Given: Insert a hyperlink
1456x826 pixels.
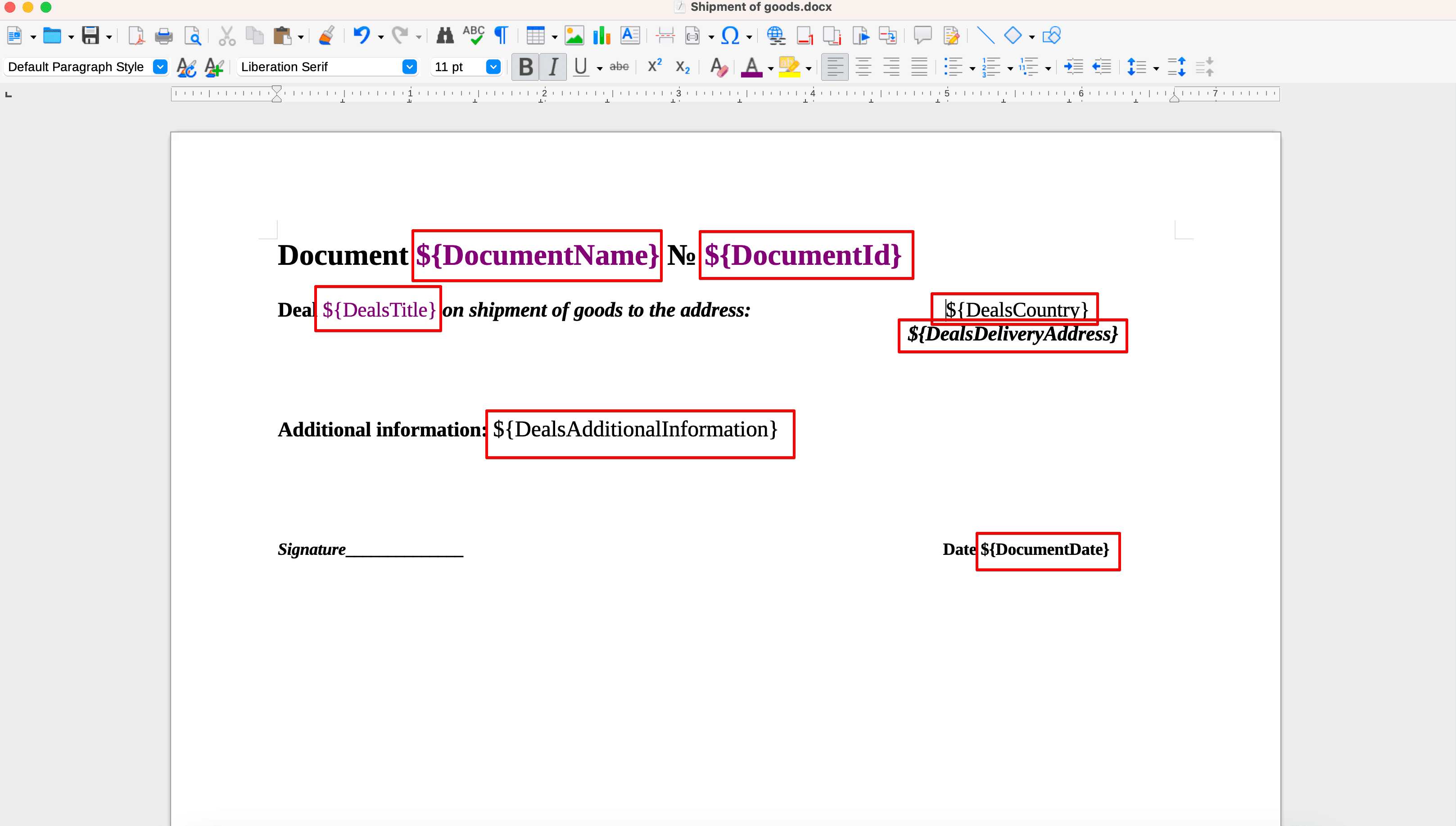Looking at the screenshot, I should pyautogui.click(x=776, y=35).
